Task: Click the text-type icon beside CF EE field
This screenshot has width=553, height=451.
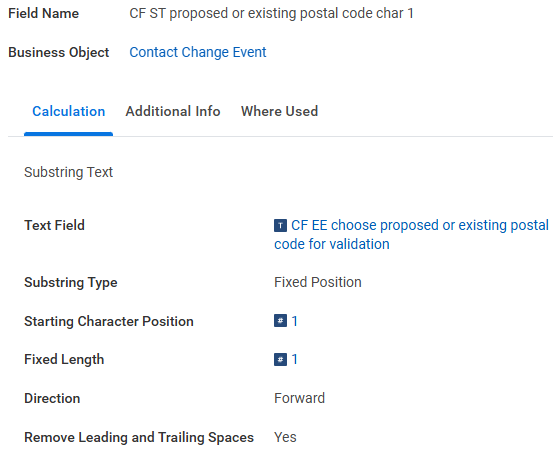Action: 280,226
